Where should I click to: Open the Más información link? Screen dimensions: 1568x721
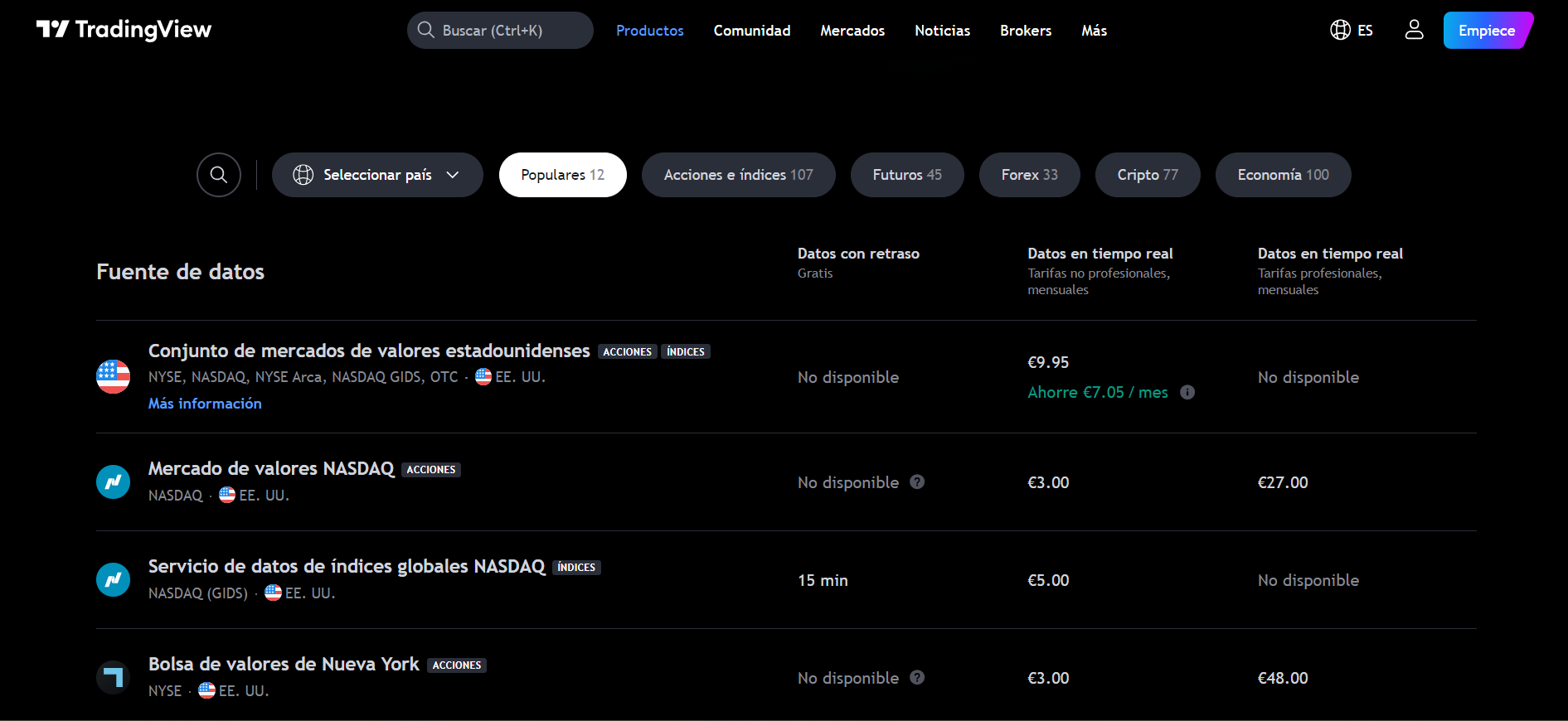click(205, 404)
